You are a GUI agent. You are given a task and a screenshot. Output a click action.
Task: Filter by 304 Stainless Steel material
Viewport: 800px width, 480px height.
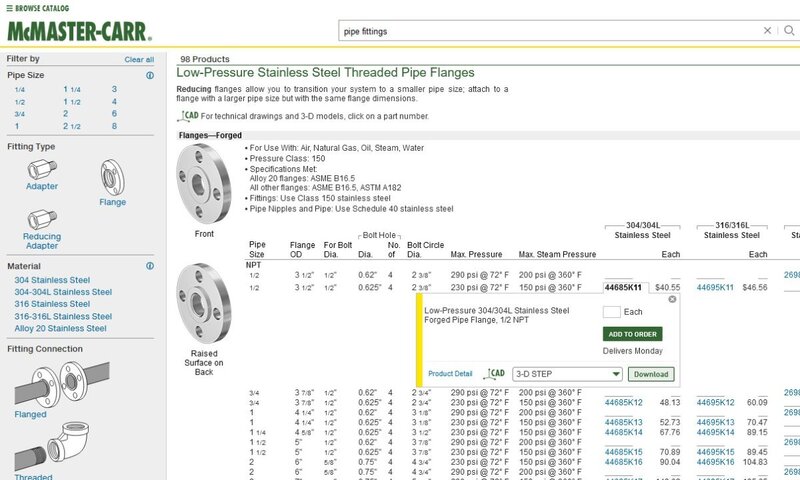(x=52, y=280)
